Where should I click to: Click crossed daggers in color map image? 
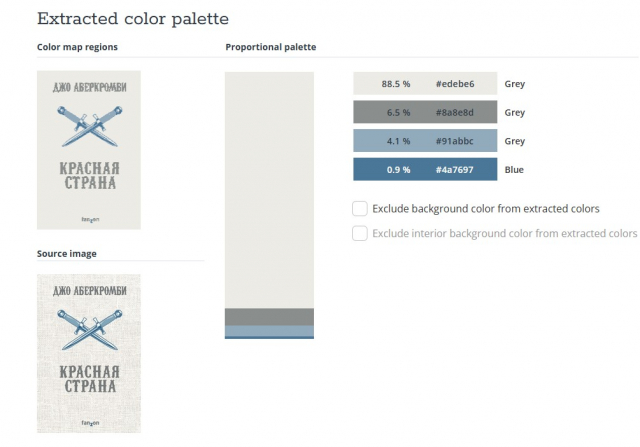[x=89, y=126]
